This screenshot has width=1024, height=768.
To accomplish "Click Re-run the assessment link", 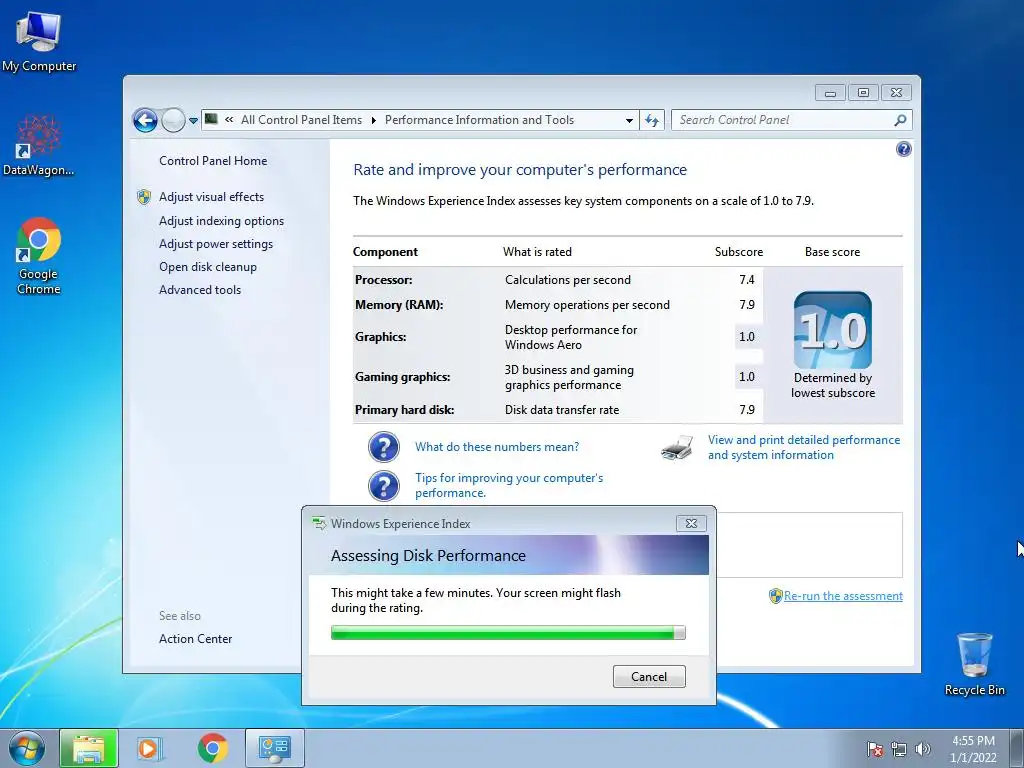I will pos(843,596).
